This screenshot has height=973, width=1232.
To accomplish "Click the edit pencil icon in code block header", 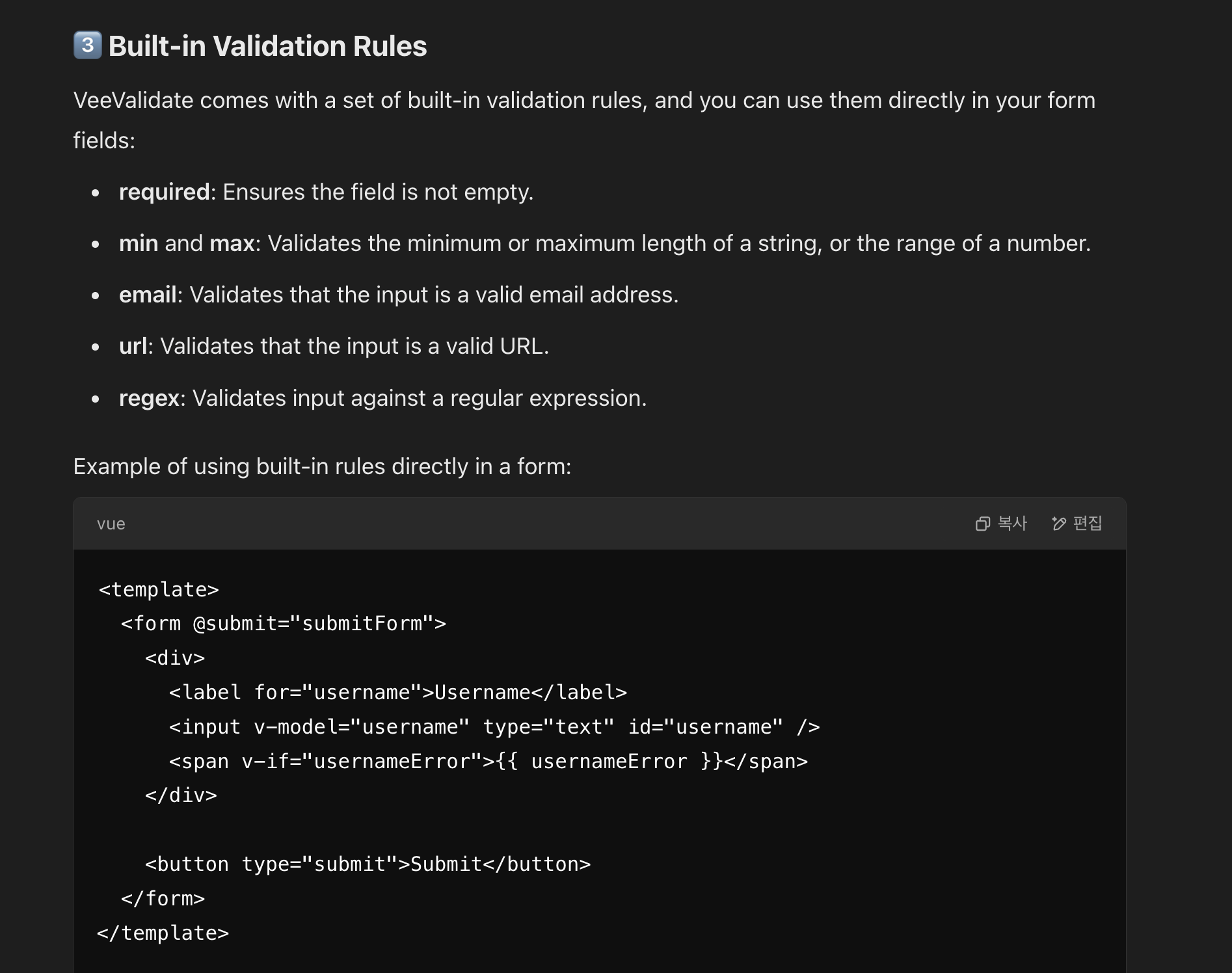I will click(x=1058, y=524).
